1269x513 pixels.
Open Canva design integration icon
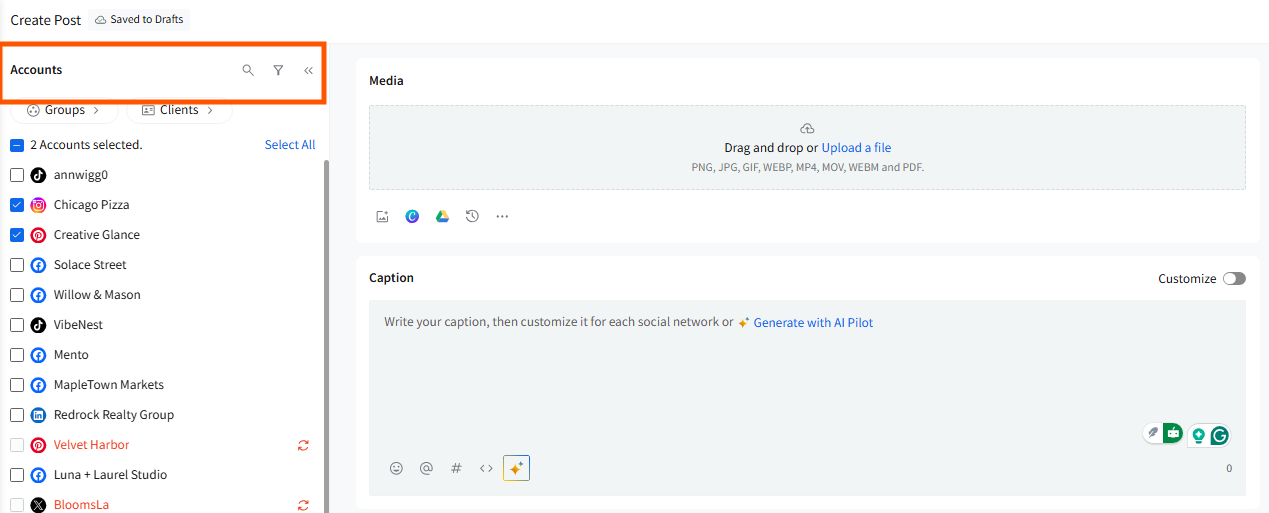[412, 216]
